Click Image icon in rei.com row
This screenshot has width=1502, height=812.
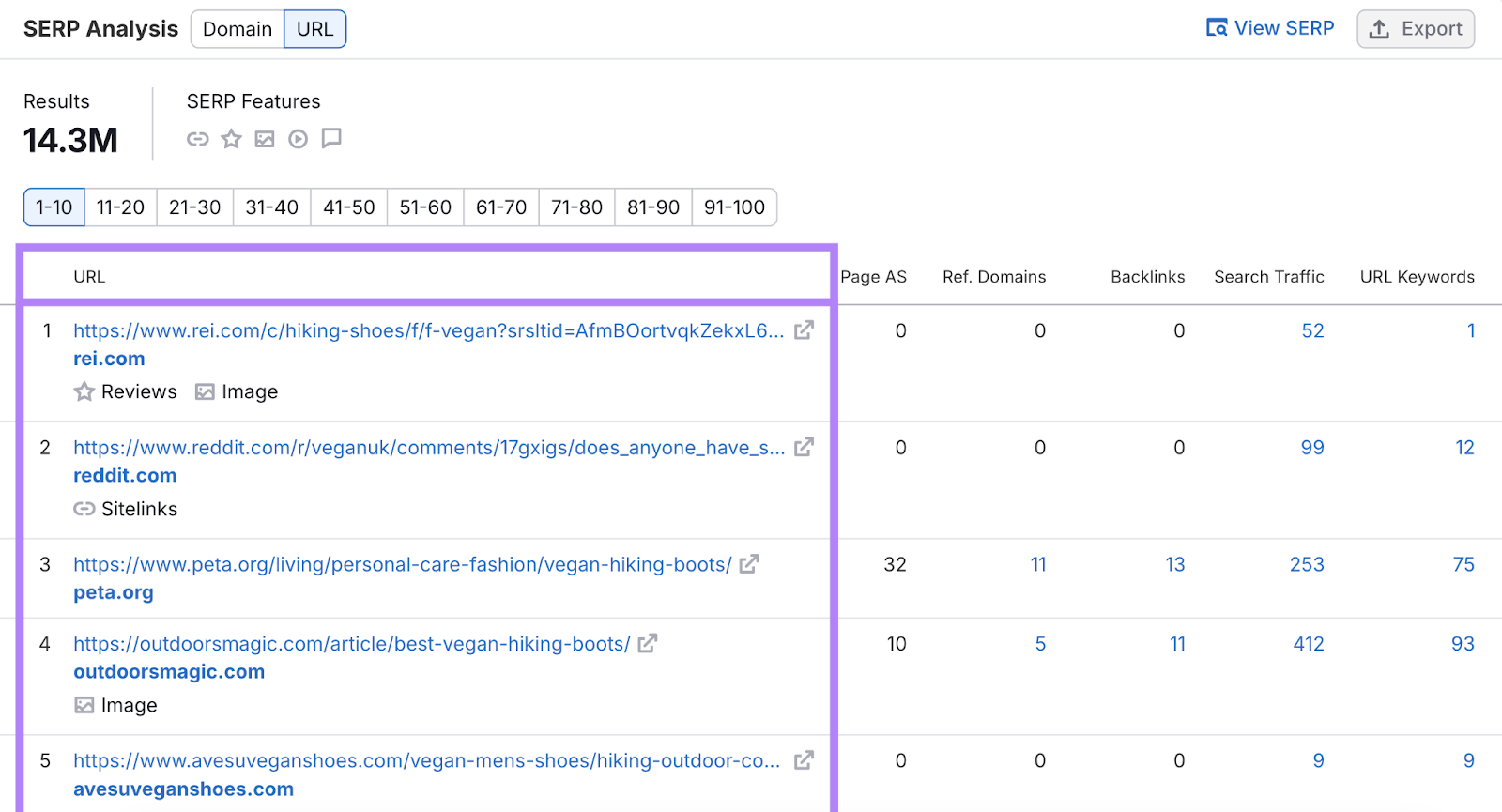(x=205, y=391)
